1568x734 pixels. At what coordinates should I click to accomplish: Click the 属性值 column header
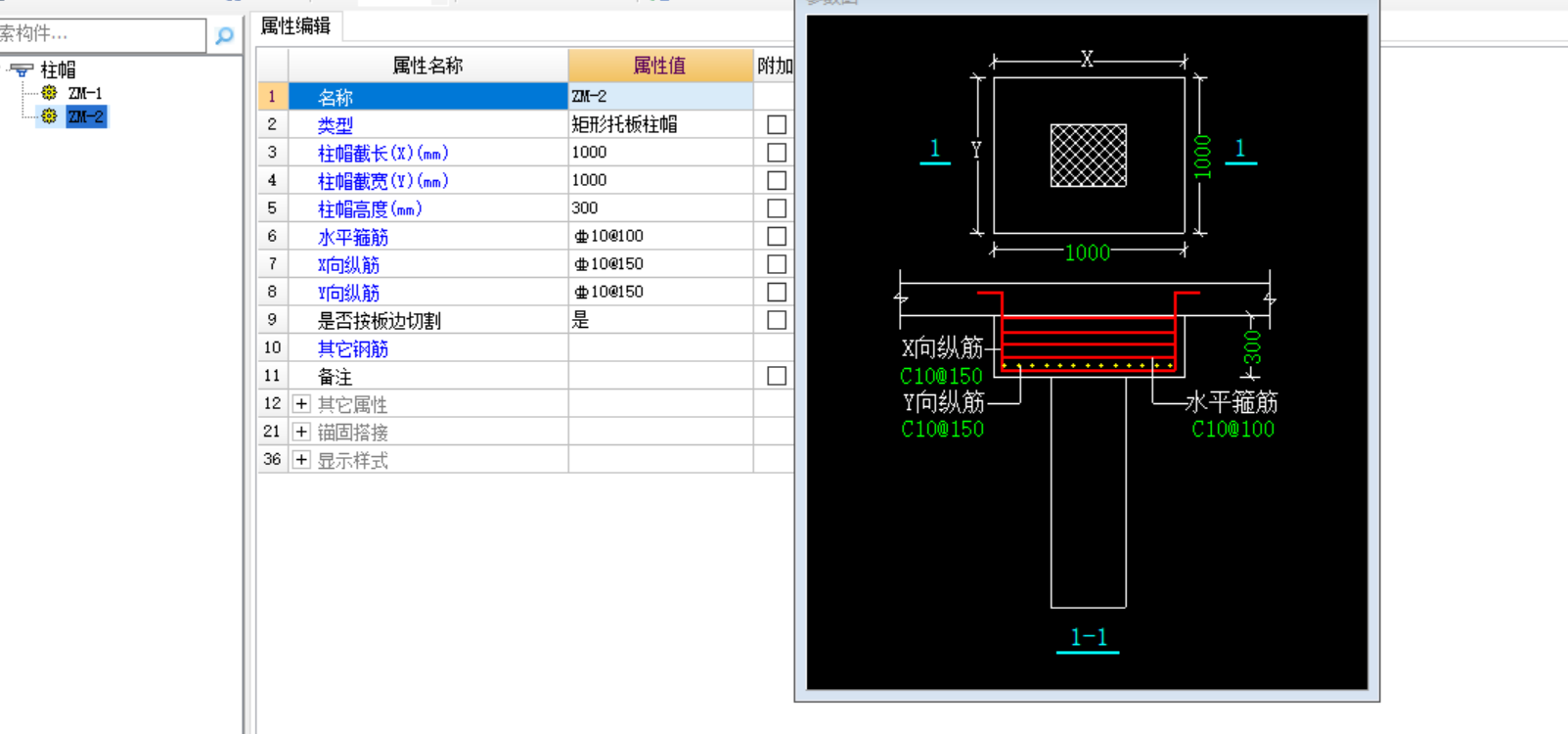660,66
